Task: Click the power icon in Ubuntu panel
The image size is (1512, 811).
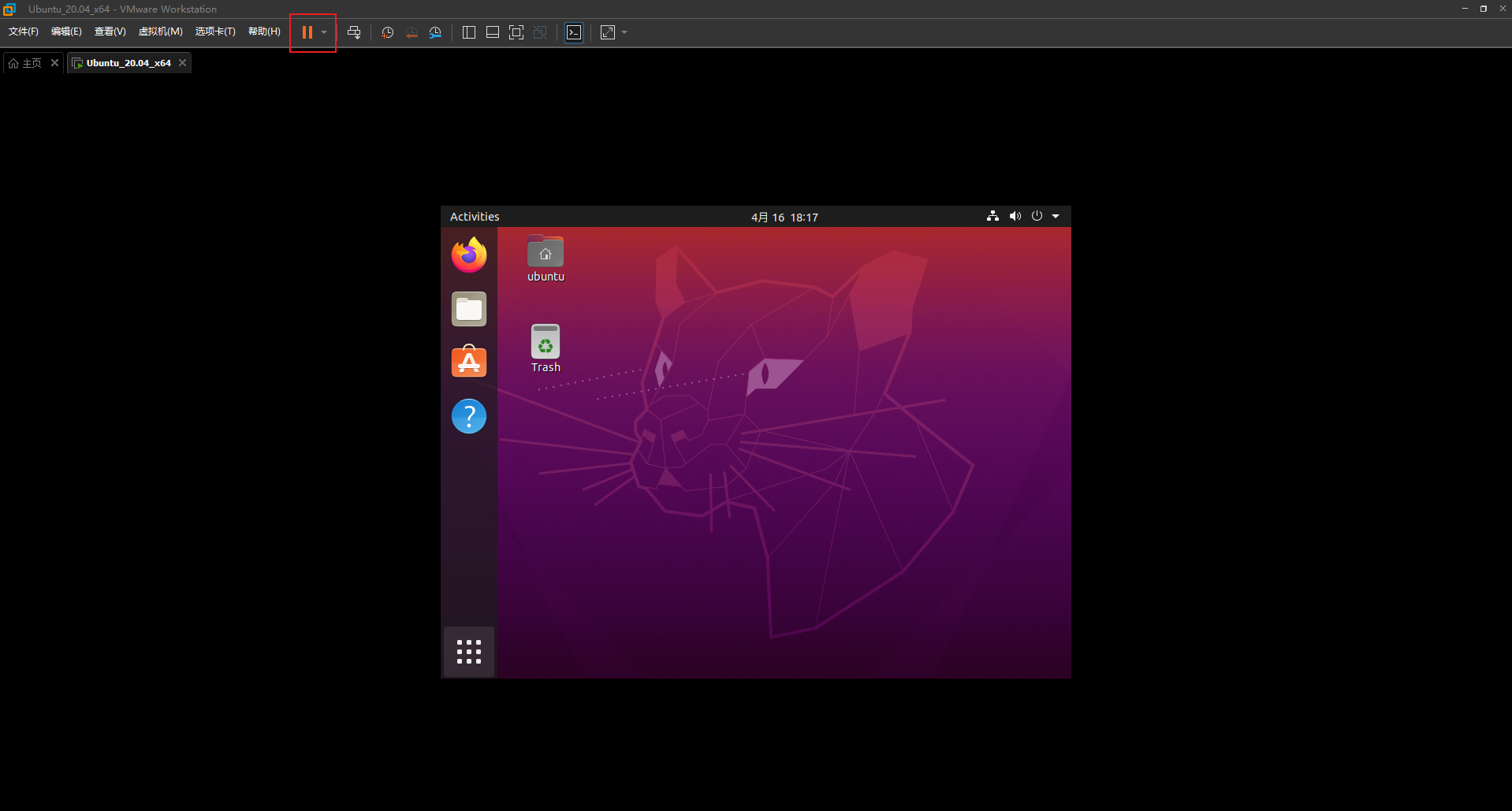Action: tap(1037, 216)
